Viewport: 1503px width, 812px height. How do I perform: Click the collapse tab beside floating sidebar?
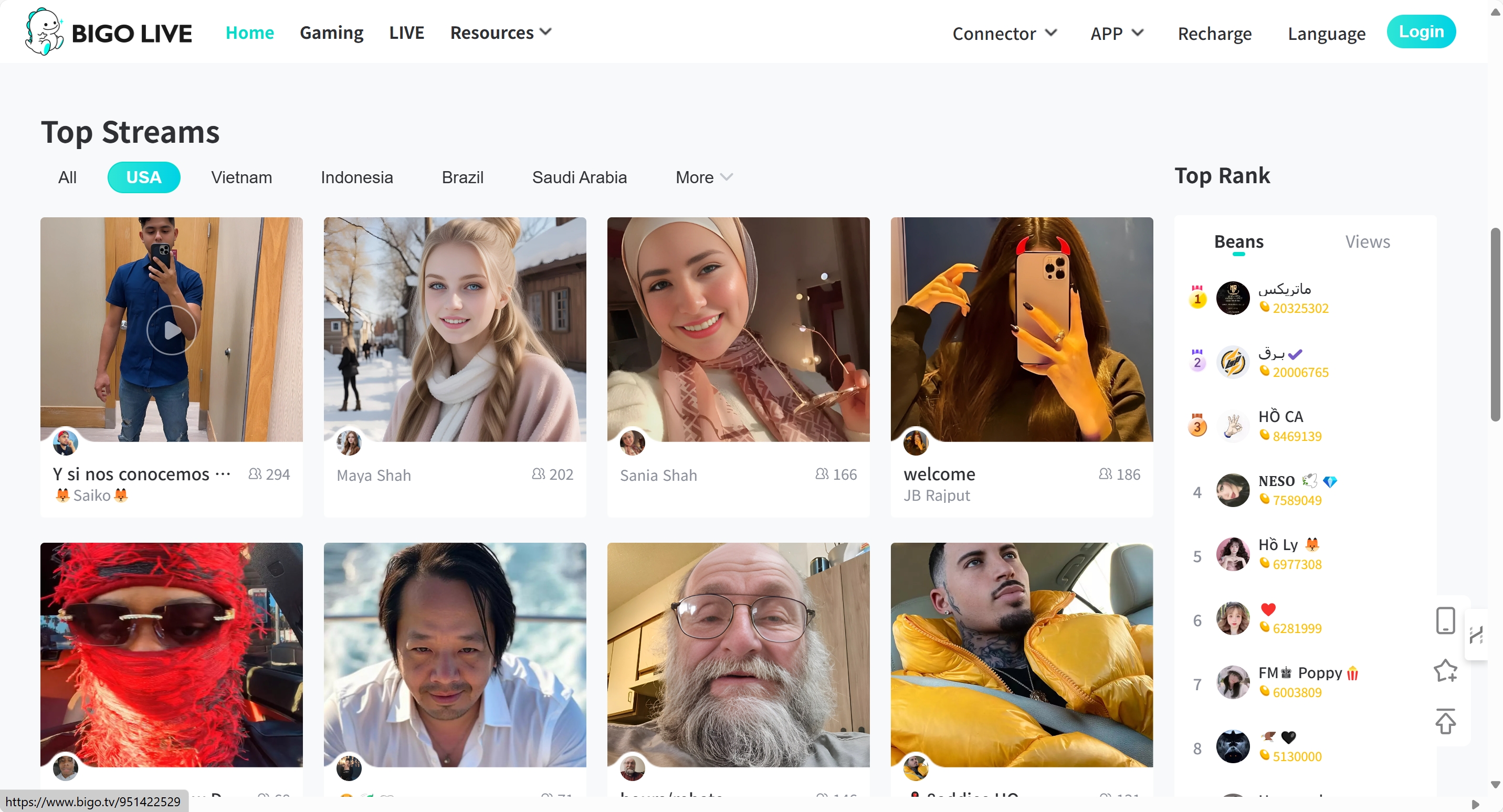[x=1476, y=634]
